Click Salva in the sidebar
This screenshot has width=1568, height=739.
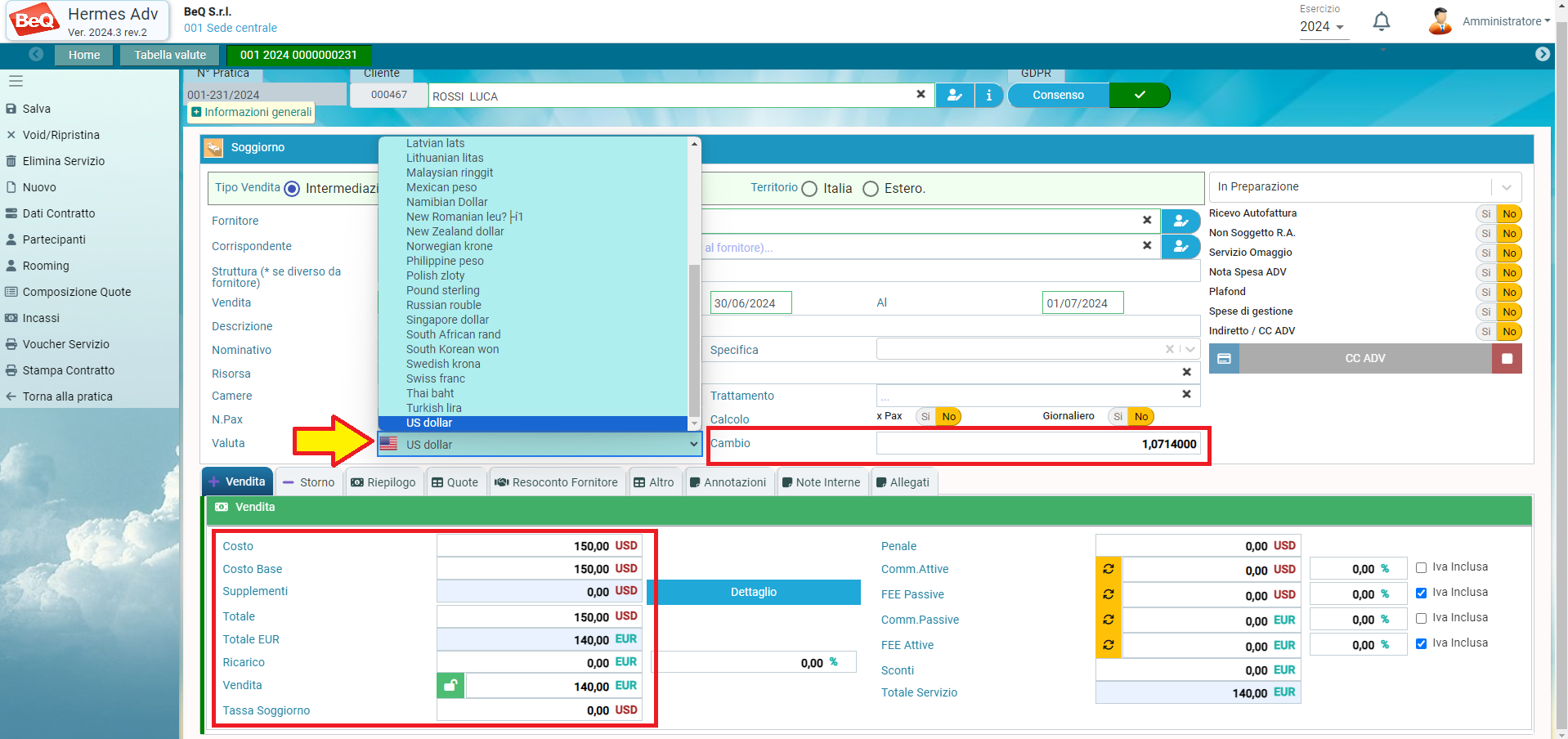pyautogui.click(x=36, y=109)
